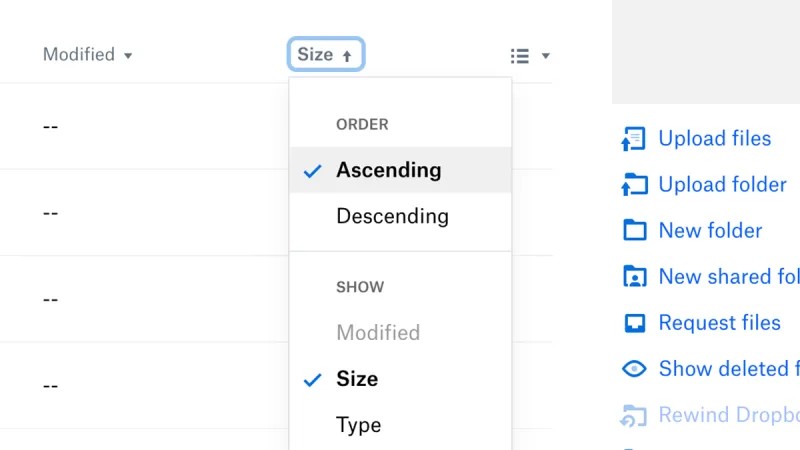Click the New folder icon
This screenshot has width=800, height=450.
pos(635,230)
